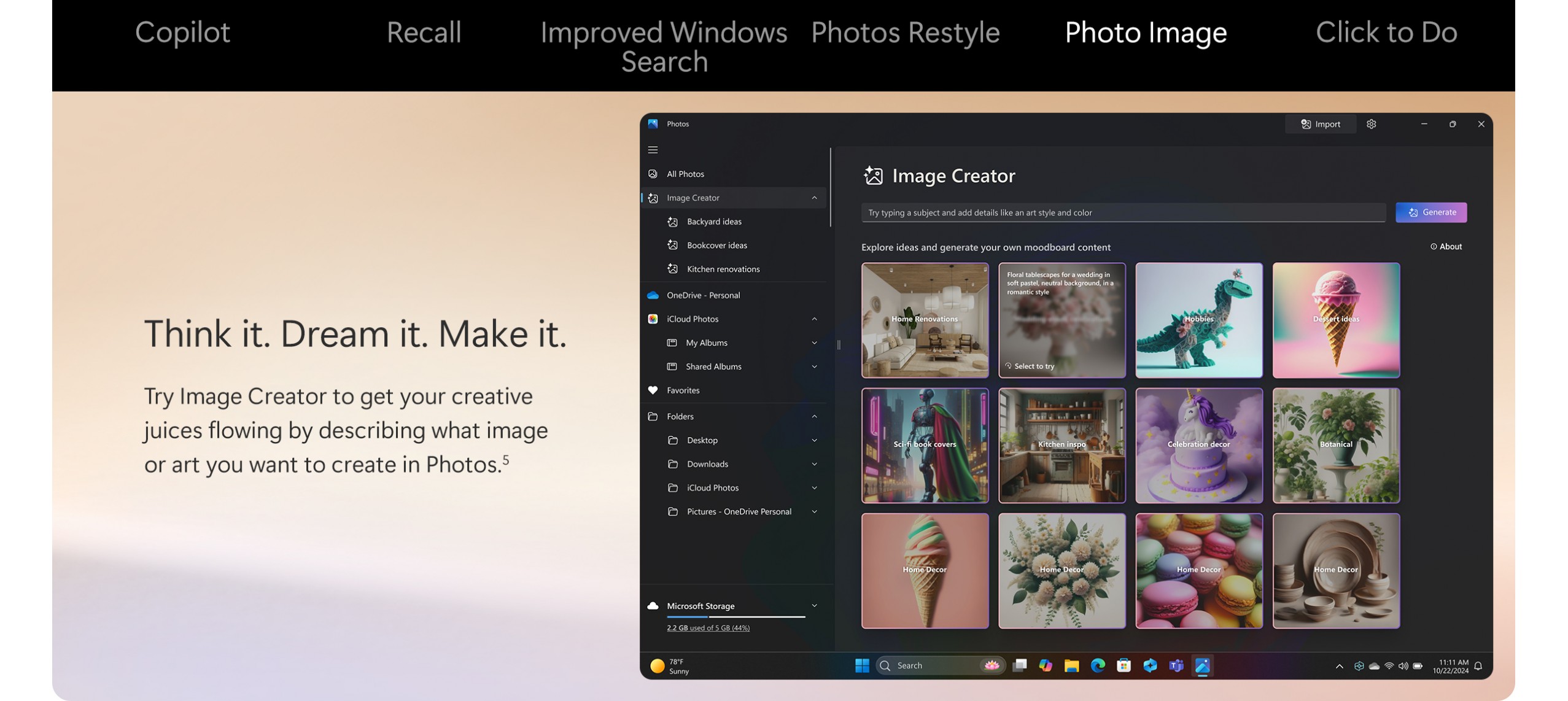Select the Photo Image tab
Screen dimensions: 1568x701
(x=1146, y=33)
